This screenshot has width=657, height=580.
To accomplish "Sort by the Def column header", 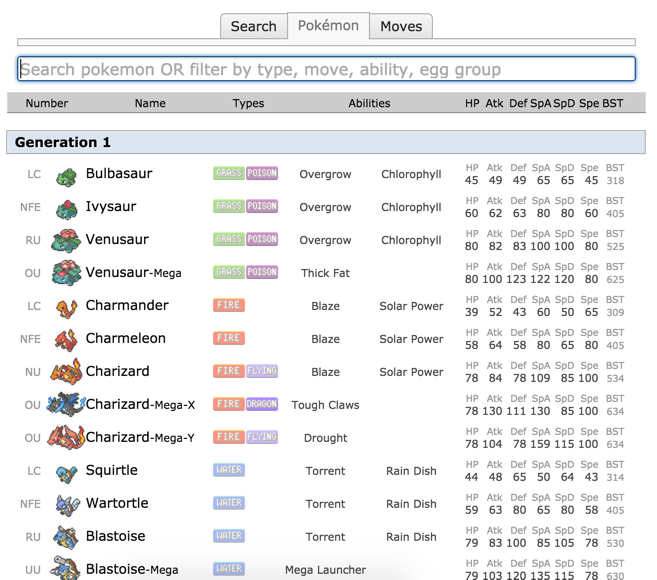I will pos(518,103).
